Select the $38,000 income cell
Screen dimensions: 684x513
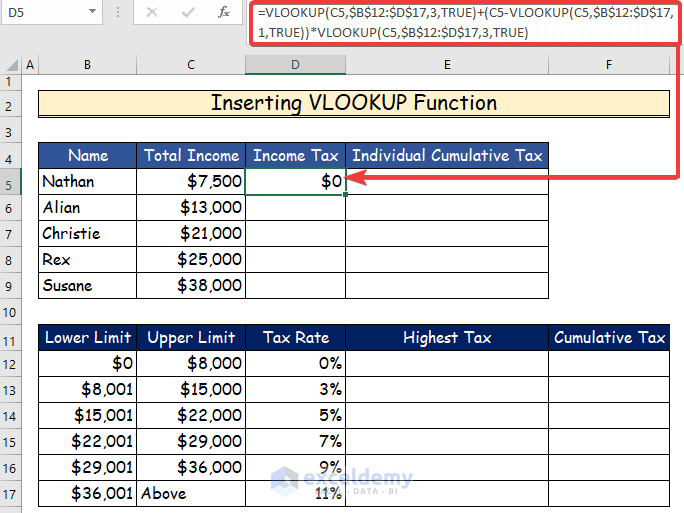191,286
